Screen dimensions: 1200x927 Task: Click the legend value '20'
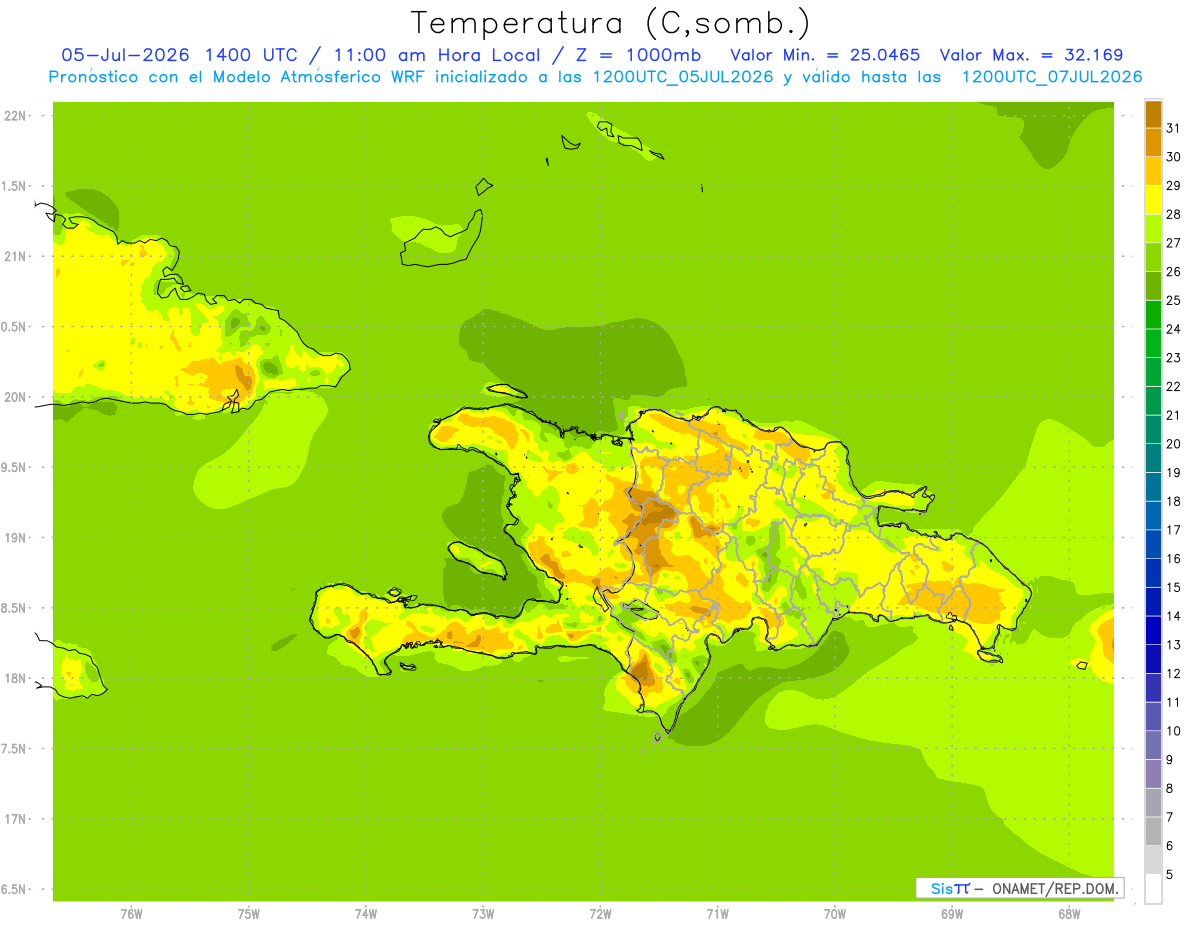1173,444
